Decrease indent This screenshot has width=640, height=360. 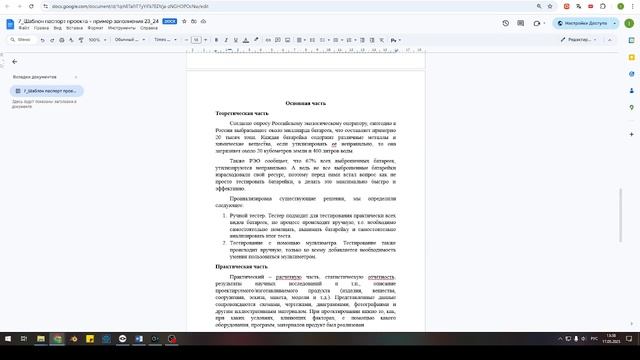point(362,40)
